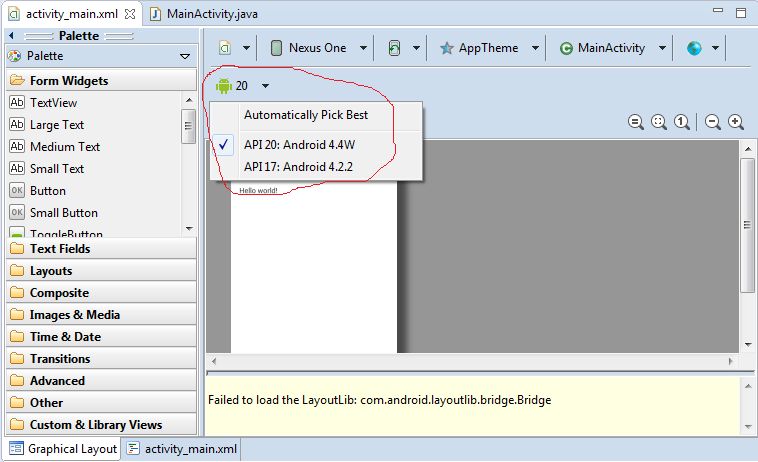Click down arrow of widget list scrollbar
This screenshot has width=758, height=462.
tap(189, 228)
